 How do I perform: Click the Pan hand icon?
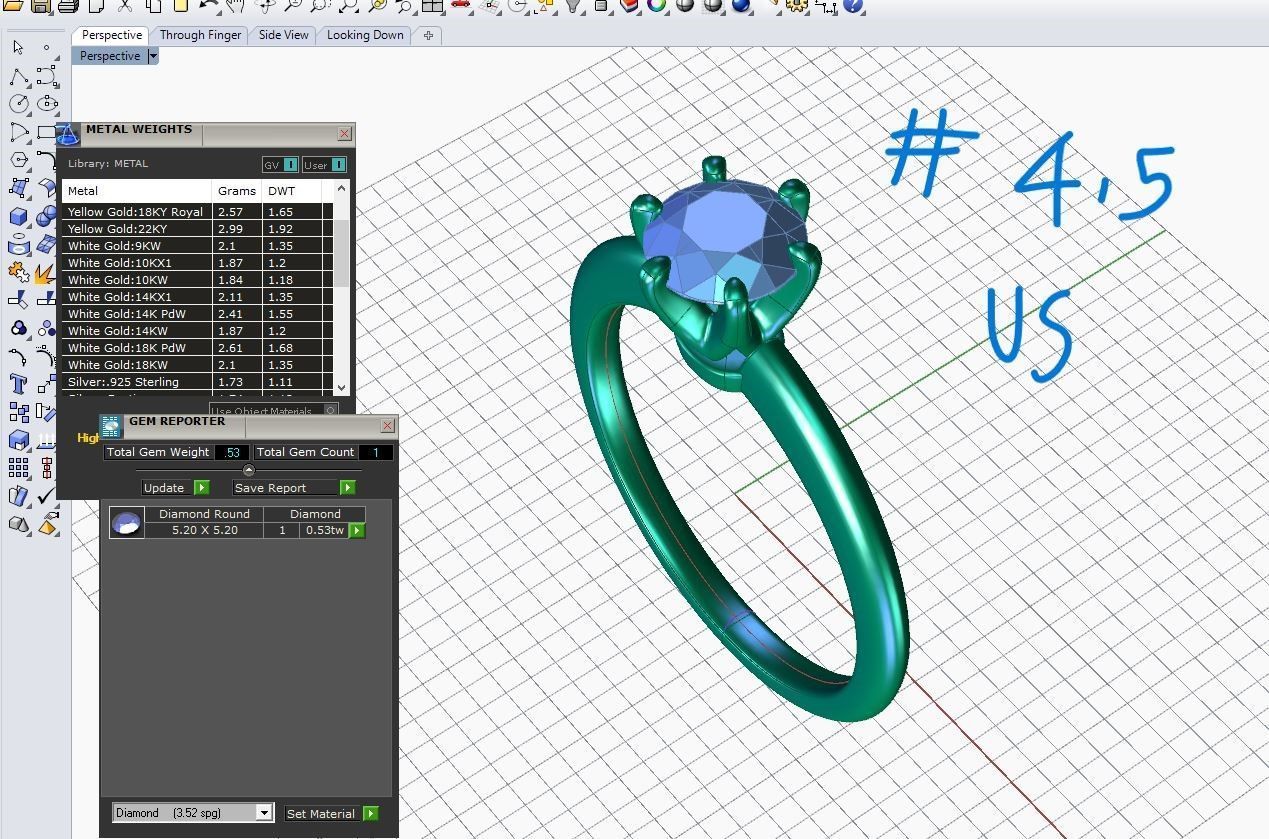point(235,6)
